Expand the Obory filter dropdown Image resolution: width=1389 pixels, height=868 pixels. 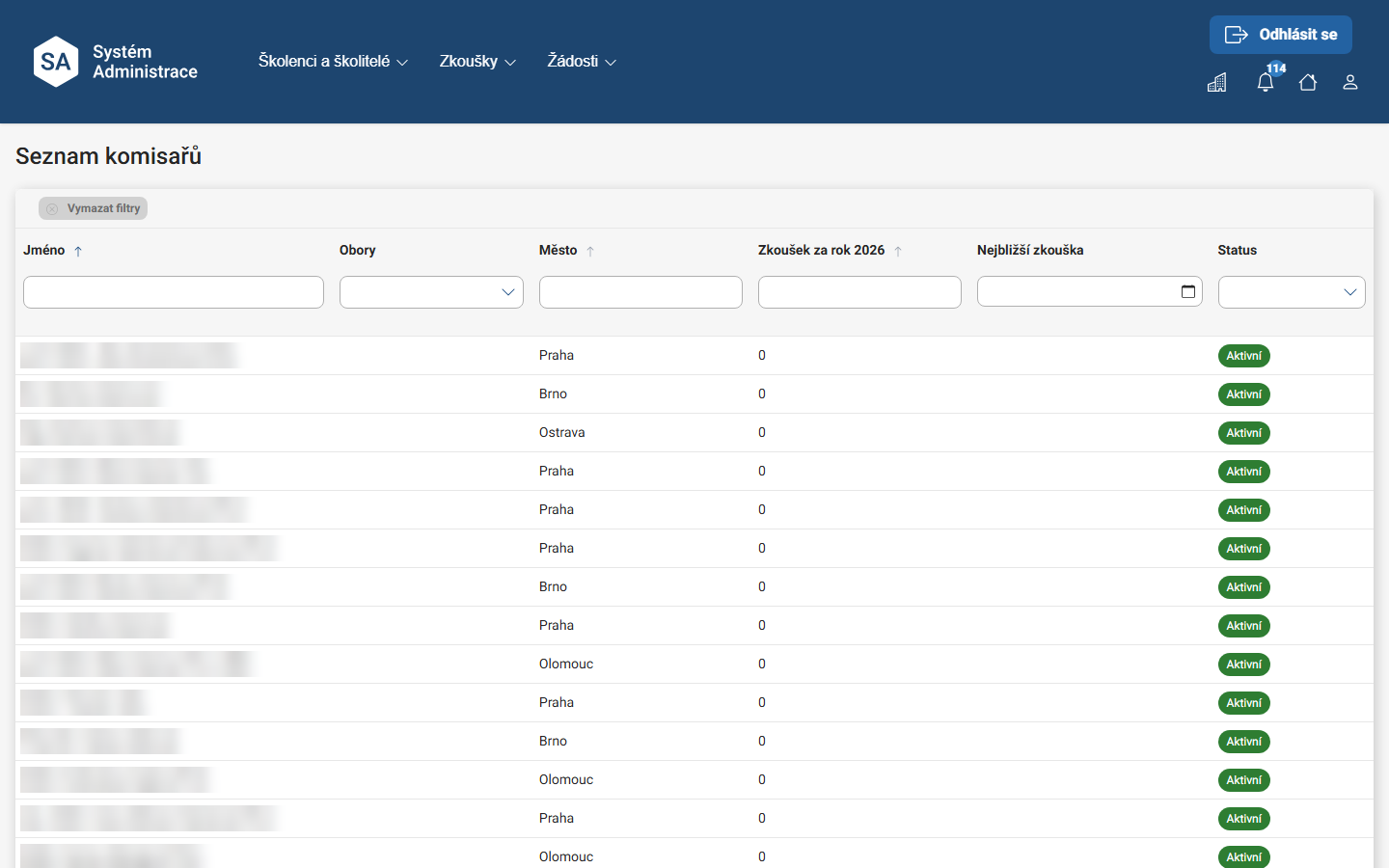click(x=431, y=292)
